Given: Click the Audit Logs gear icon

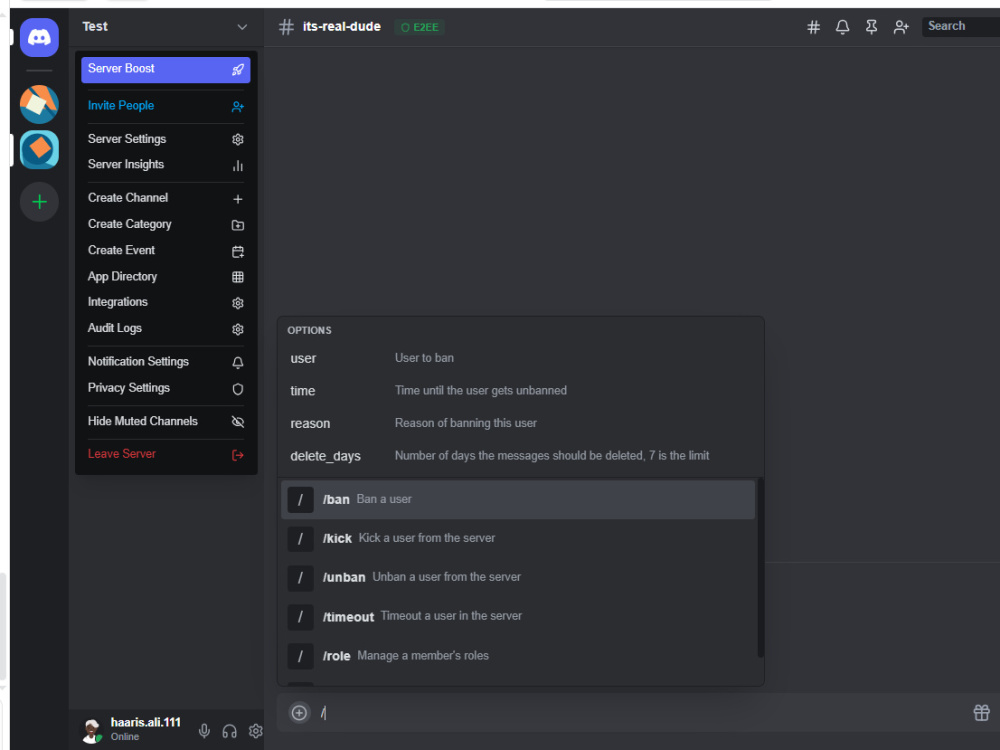Looking at the screenshot, I should [x=237, y=329].
